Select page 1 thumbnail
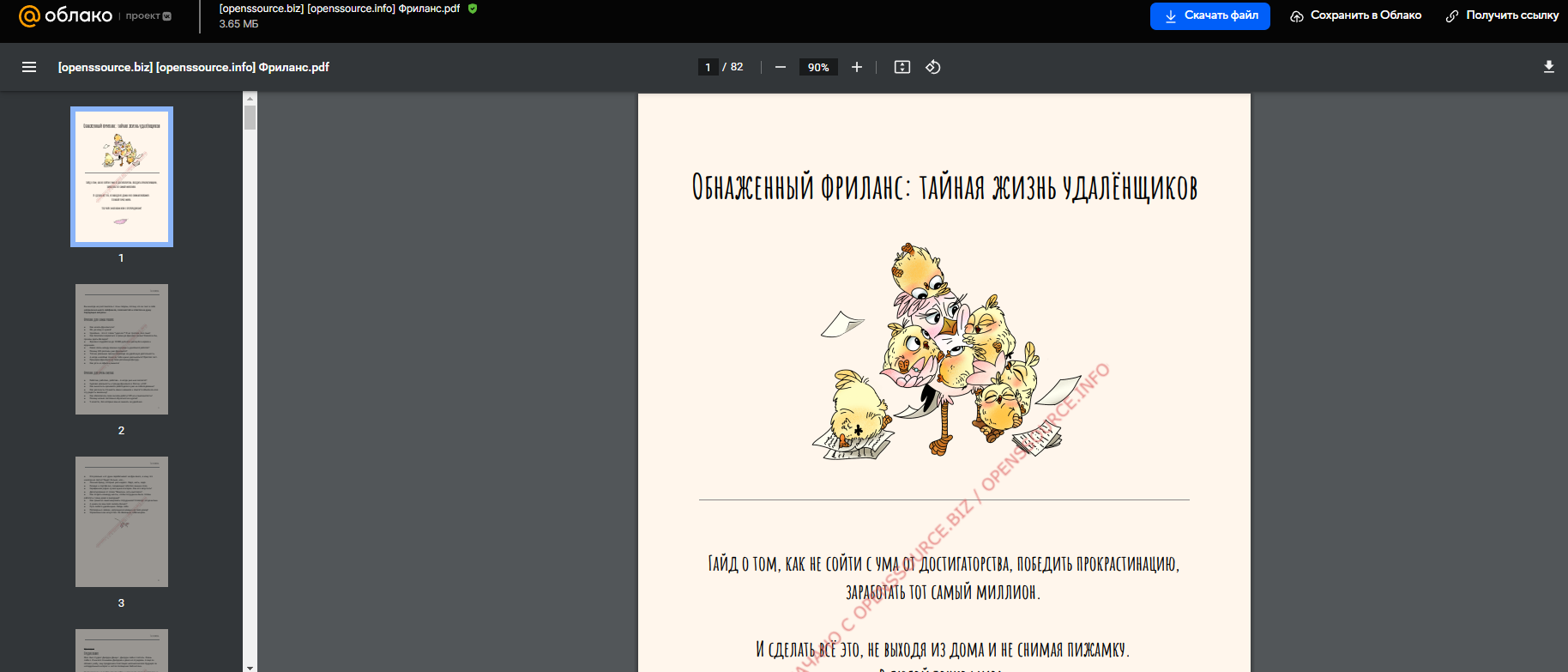1568x672 pixels. (122, 177)
